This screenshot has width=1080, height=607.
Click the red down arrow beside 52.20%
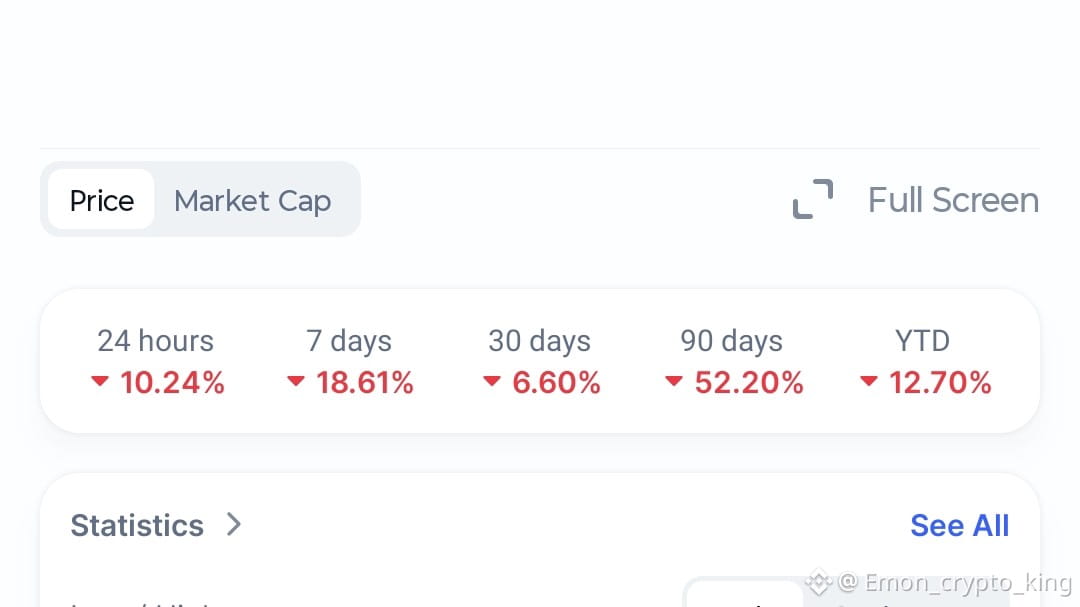coord(674,381)
